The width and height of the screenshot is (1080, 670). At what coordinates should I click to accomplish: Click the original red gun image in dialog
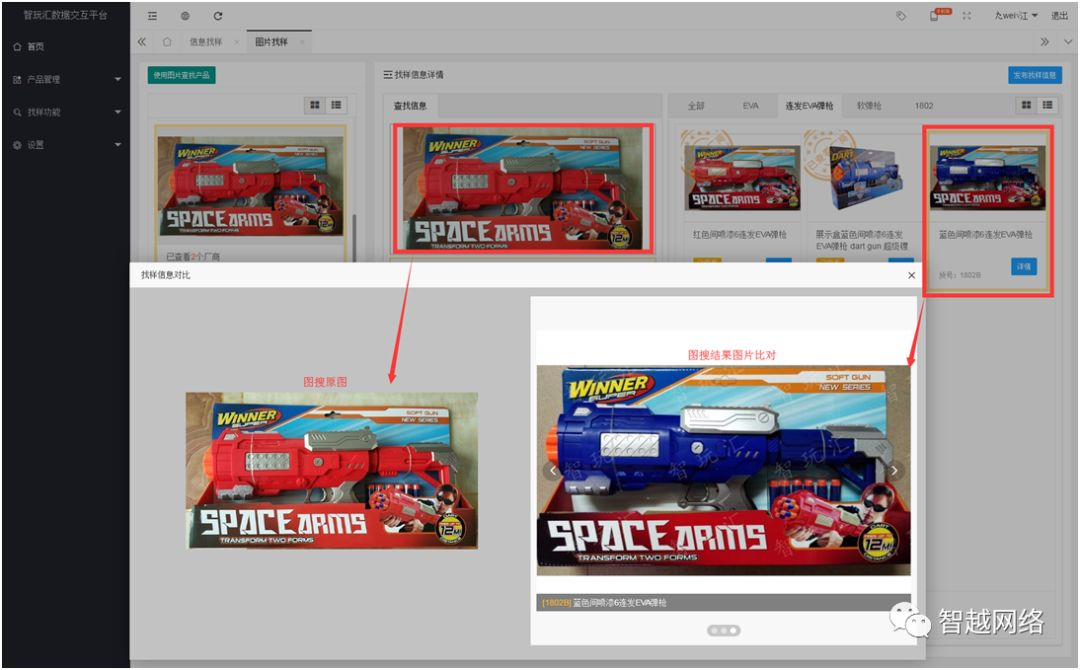point(331,470)
